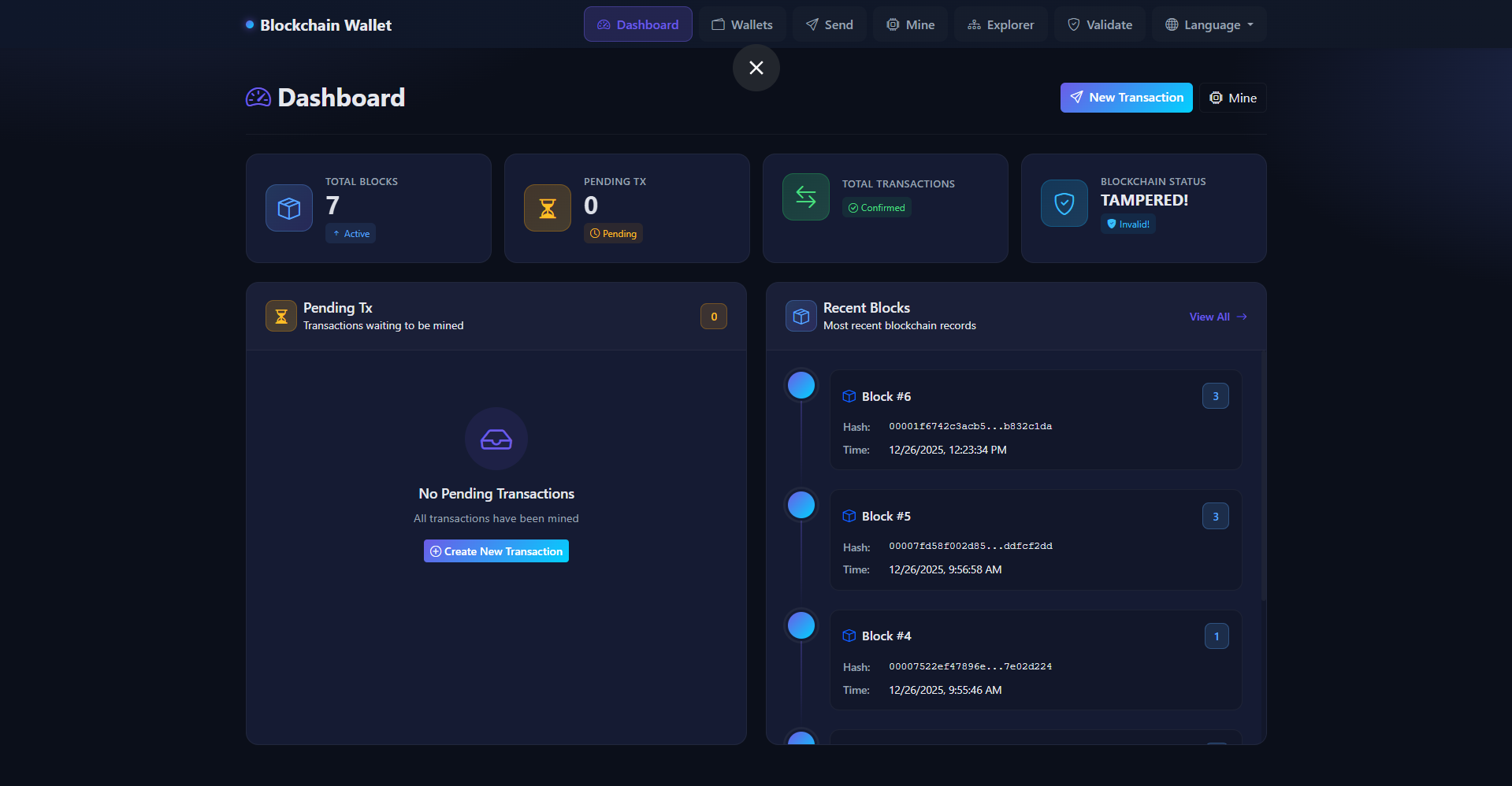Click the New Transaction button
Image resolution: width=1512 pixels, height=786 pixels.
[x=1126, y=97]
